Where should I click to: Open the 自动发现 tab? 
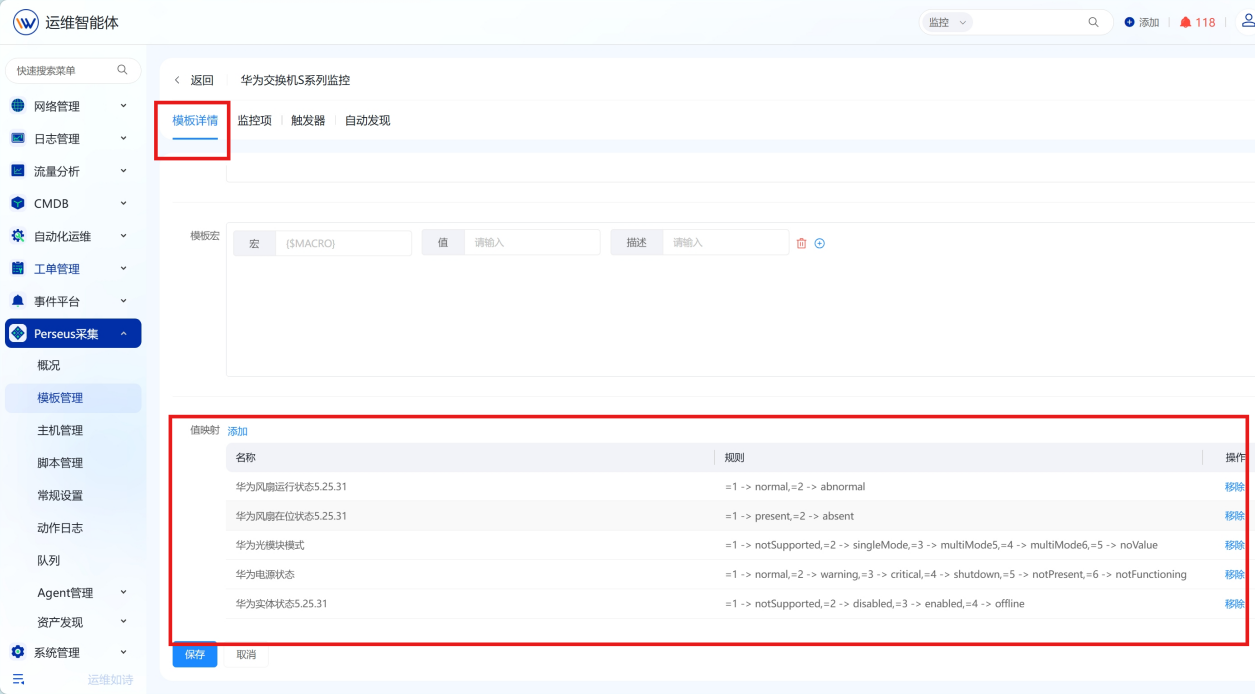pyautogui.click(x=367, y=120)
